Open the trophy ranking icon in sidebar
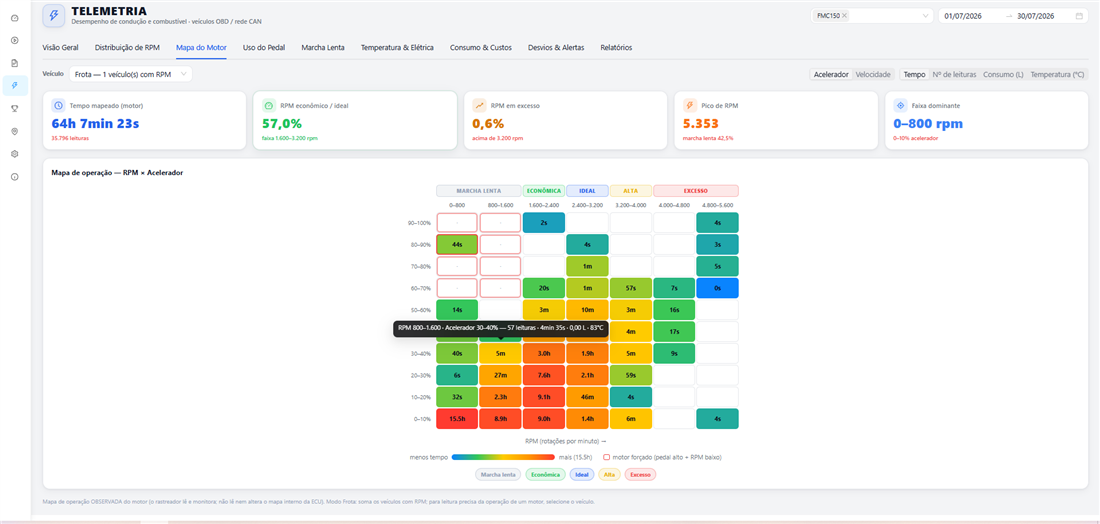Viewport: 1100px width, 524px height. click(x=15, y=108)
